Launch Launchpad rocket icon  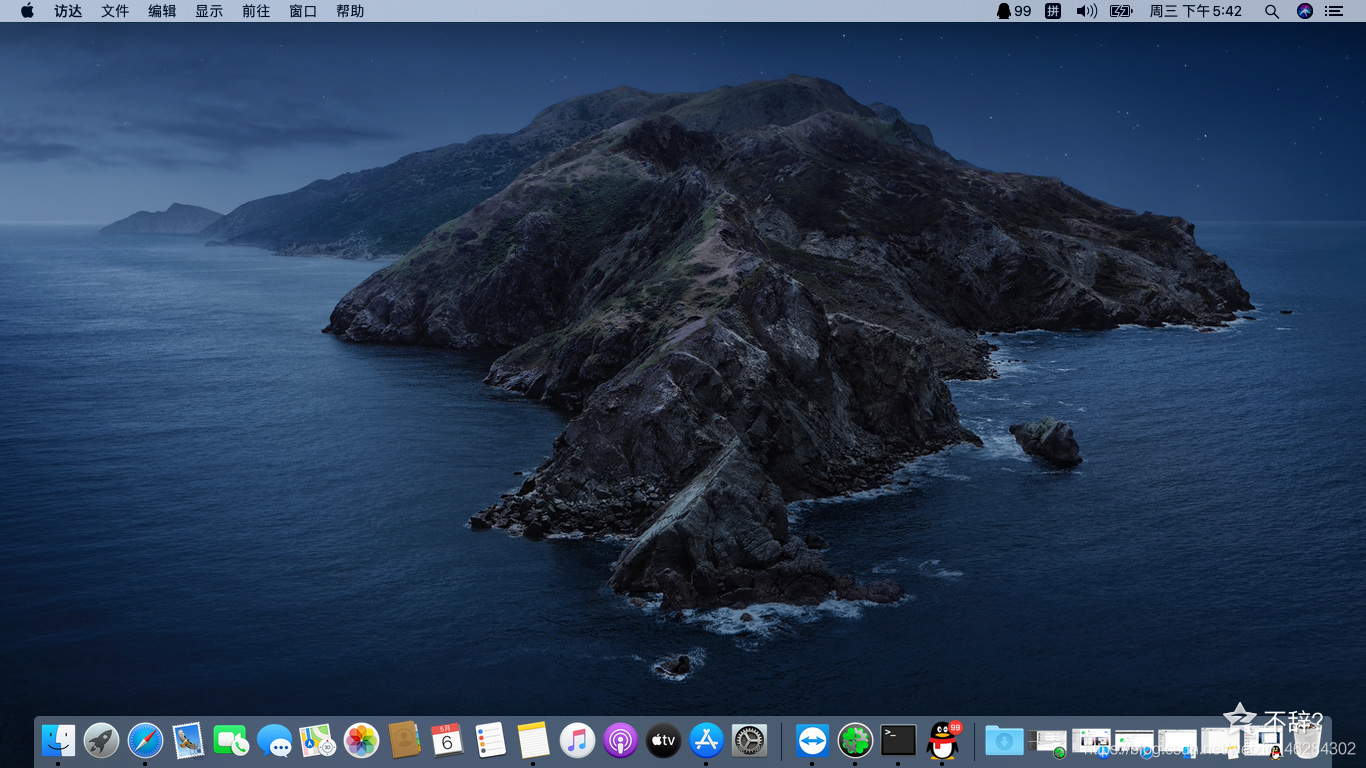[101, 740]
